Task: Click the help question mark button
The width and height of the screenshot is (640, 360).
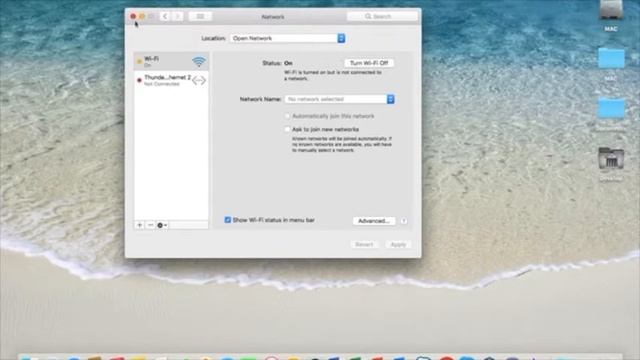Action: click(404, 221)
